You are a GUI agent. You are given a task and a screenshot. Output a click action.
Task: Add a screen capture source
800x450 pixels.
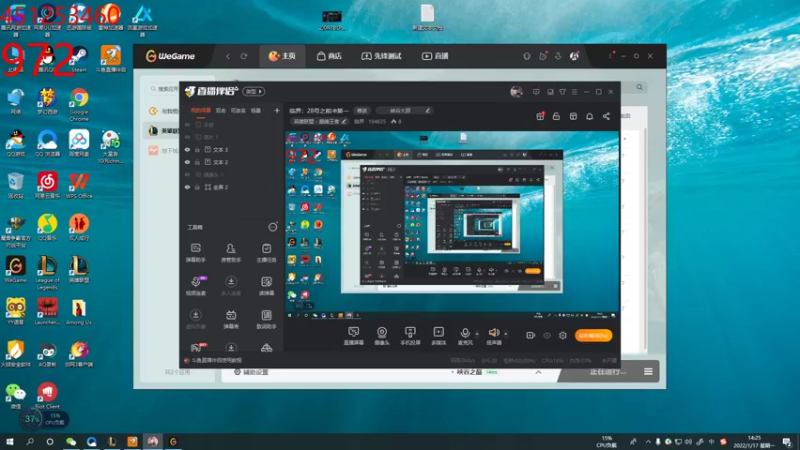[x=353, y=336]
